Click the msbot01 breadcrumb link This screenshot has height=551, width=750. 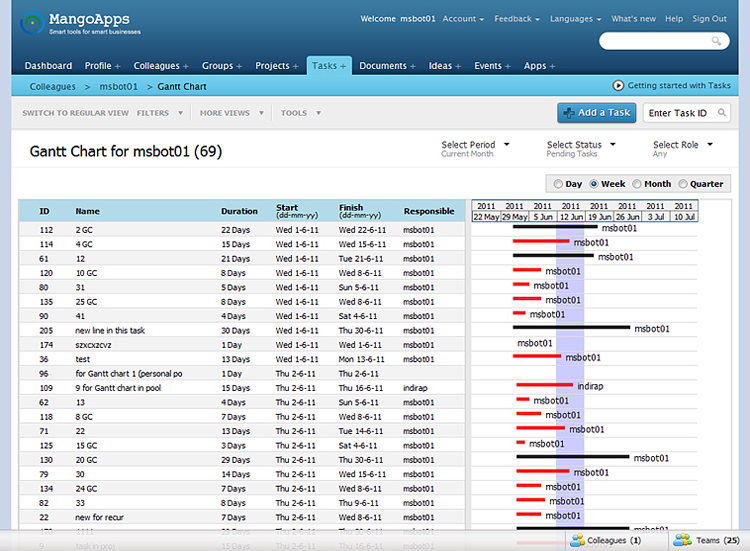(118, 87)
